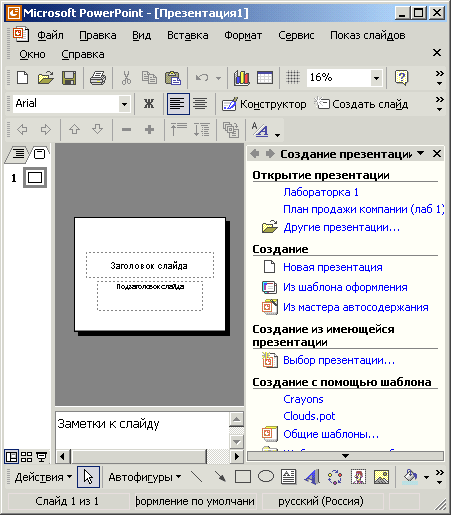This screenshot has height=515, width=451.
Task: Print using the printer toolbar icon
Action: pos(98,78)
